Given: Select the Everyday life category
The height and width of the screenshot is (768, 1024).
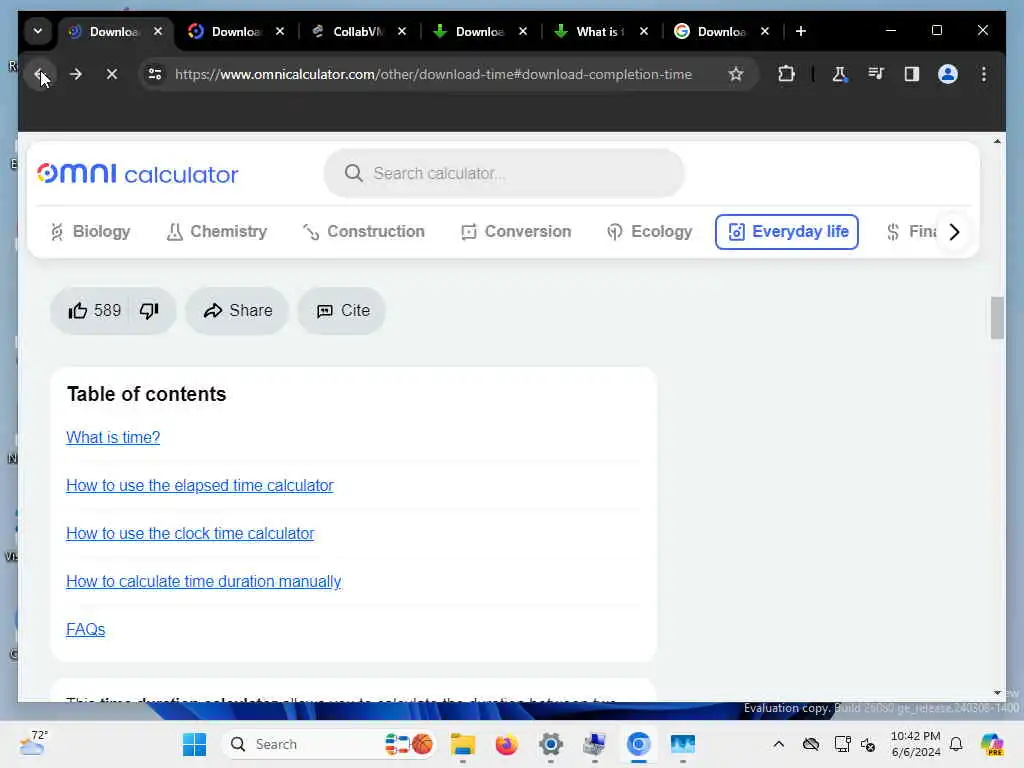Looking at the screenshot, I should [787, 231].
